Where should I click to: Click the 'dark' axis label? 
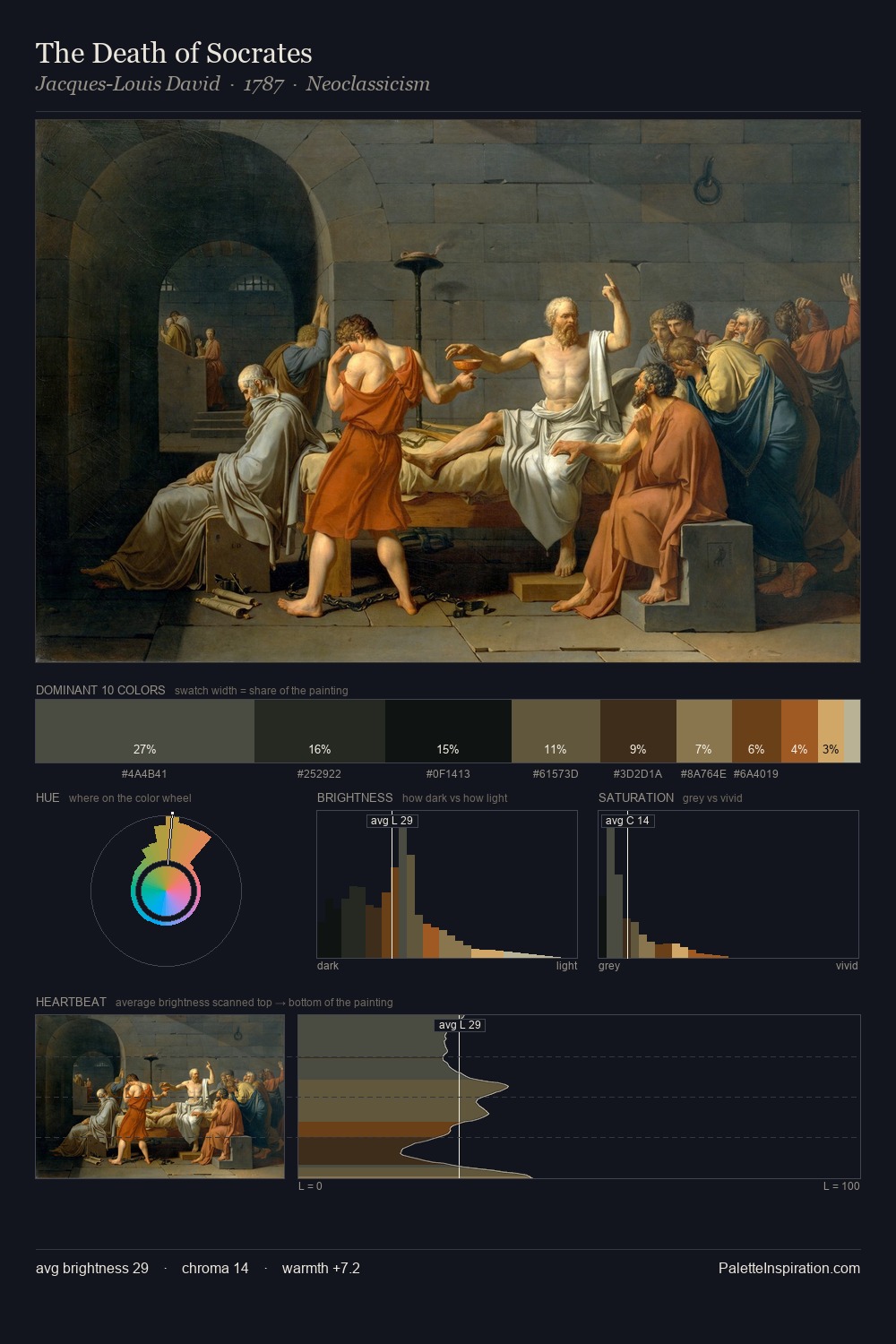click(328, 966)
